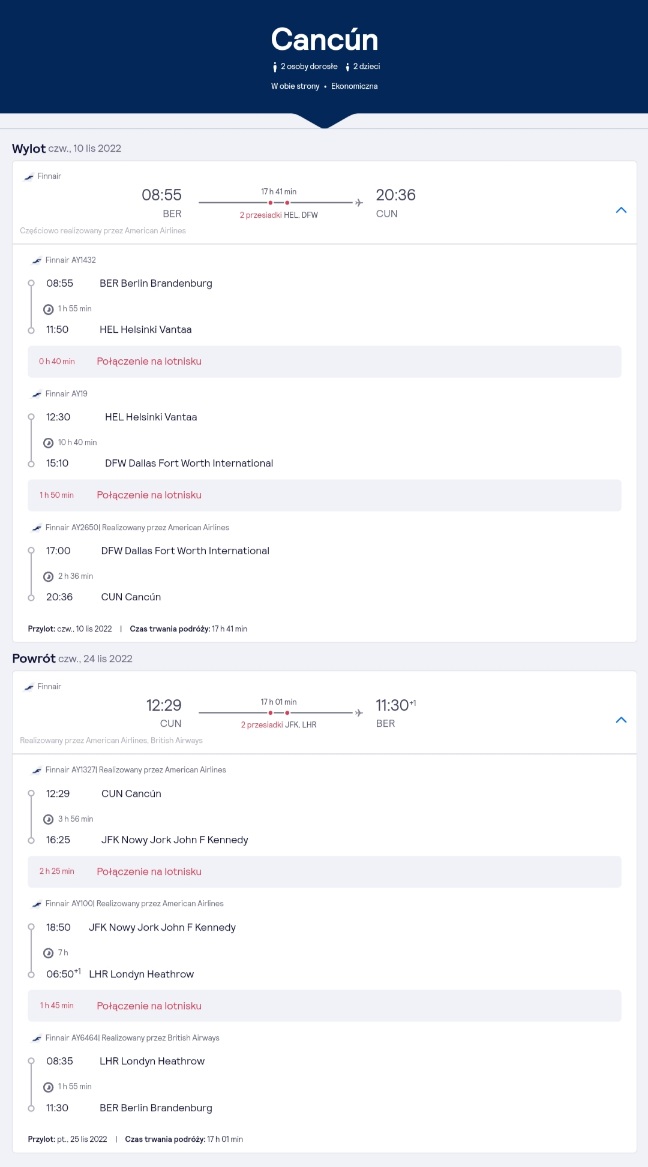The width and height of the screenshot is (648, 1167).
Task: Click return stopovers text JFK, LHR
Action: click(x=301, y=724)
